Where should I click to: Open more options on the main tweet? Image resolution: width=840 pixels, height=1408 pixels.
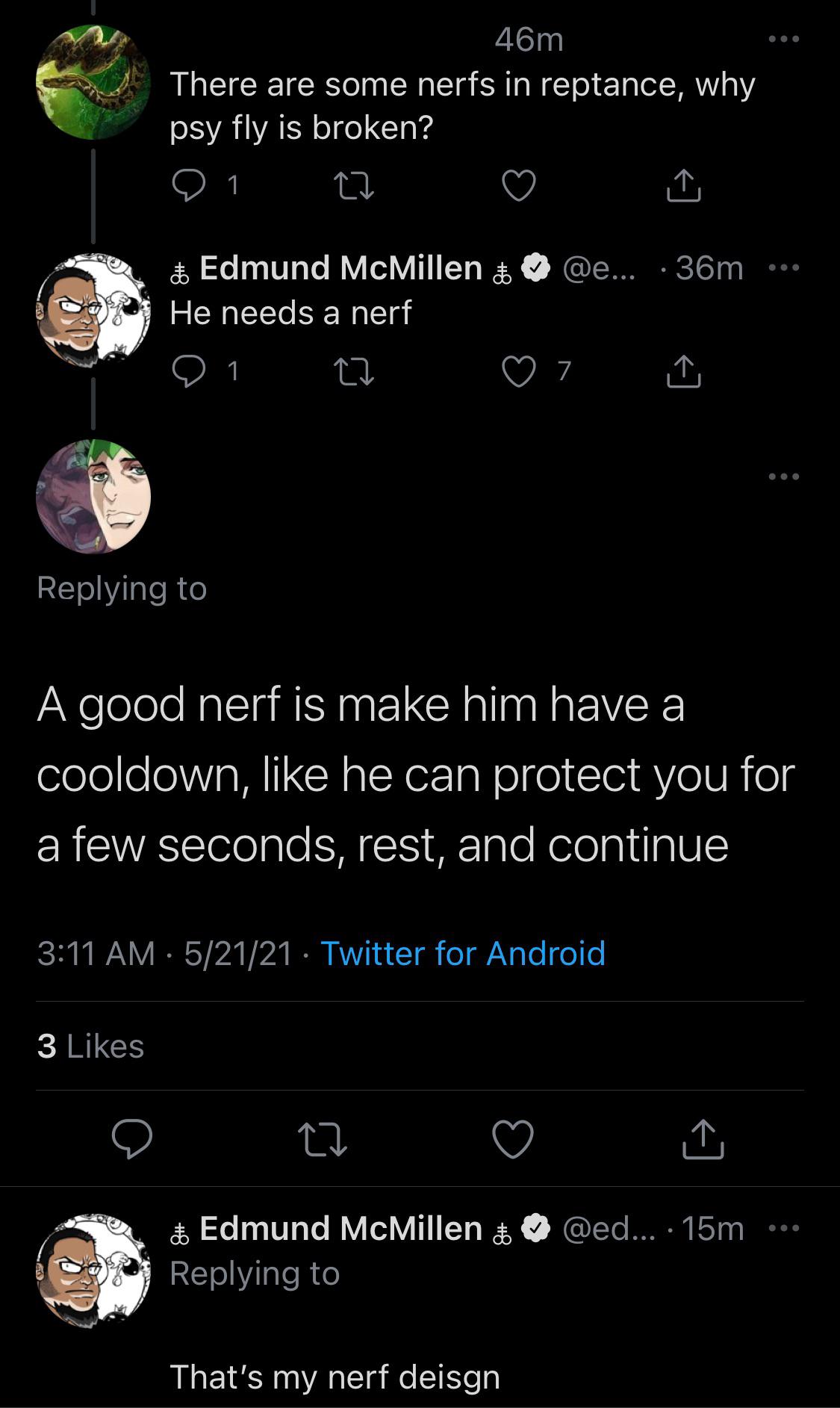pos(784,476)
